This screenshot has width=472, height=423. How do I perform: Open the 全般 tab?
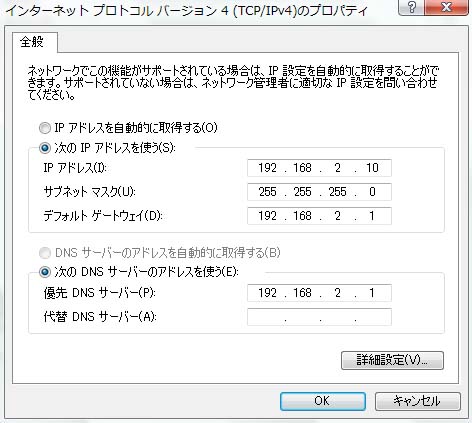point(32,42)
